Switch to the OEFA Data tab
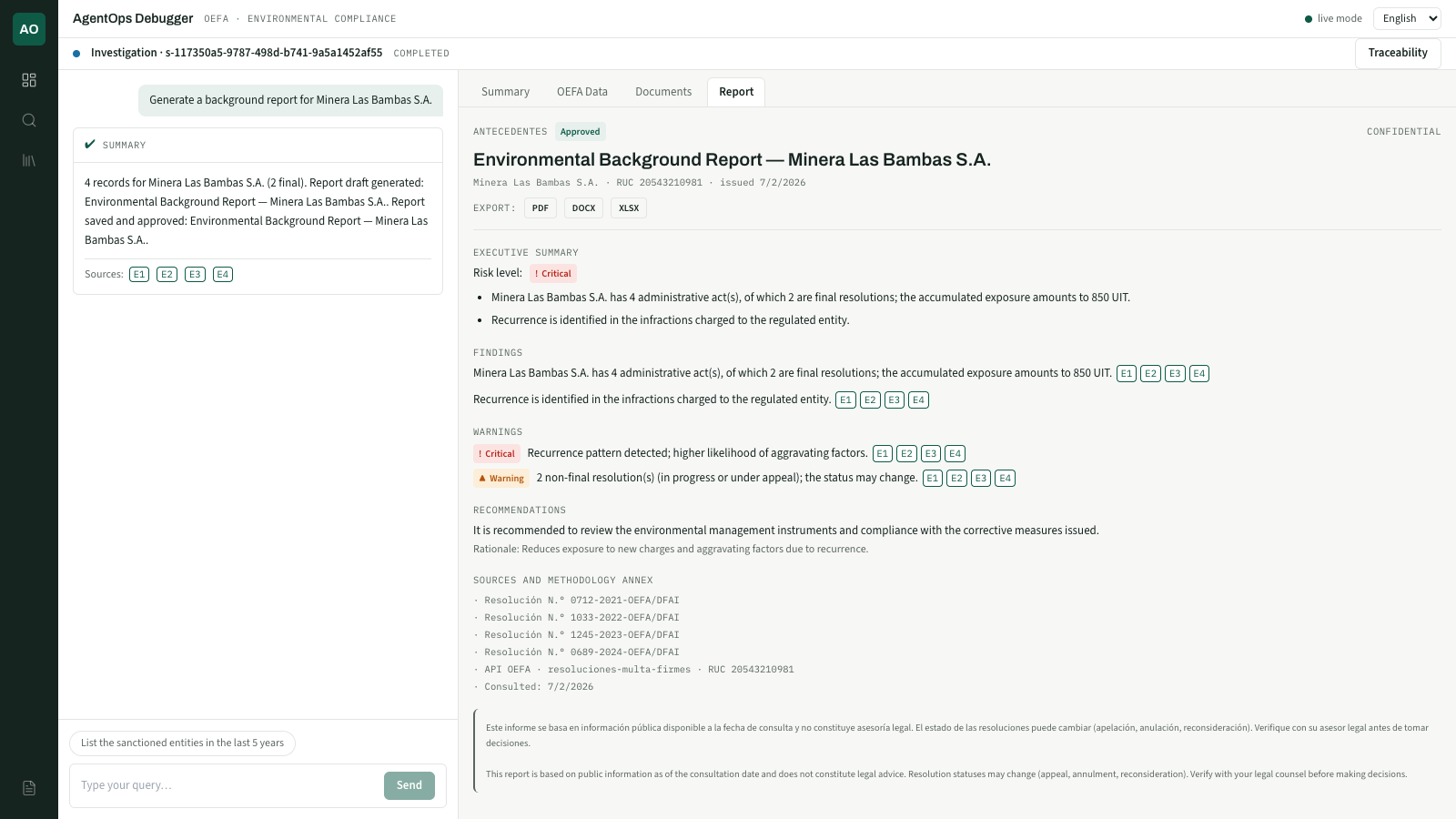 click(x=582, y=92)
